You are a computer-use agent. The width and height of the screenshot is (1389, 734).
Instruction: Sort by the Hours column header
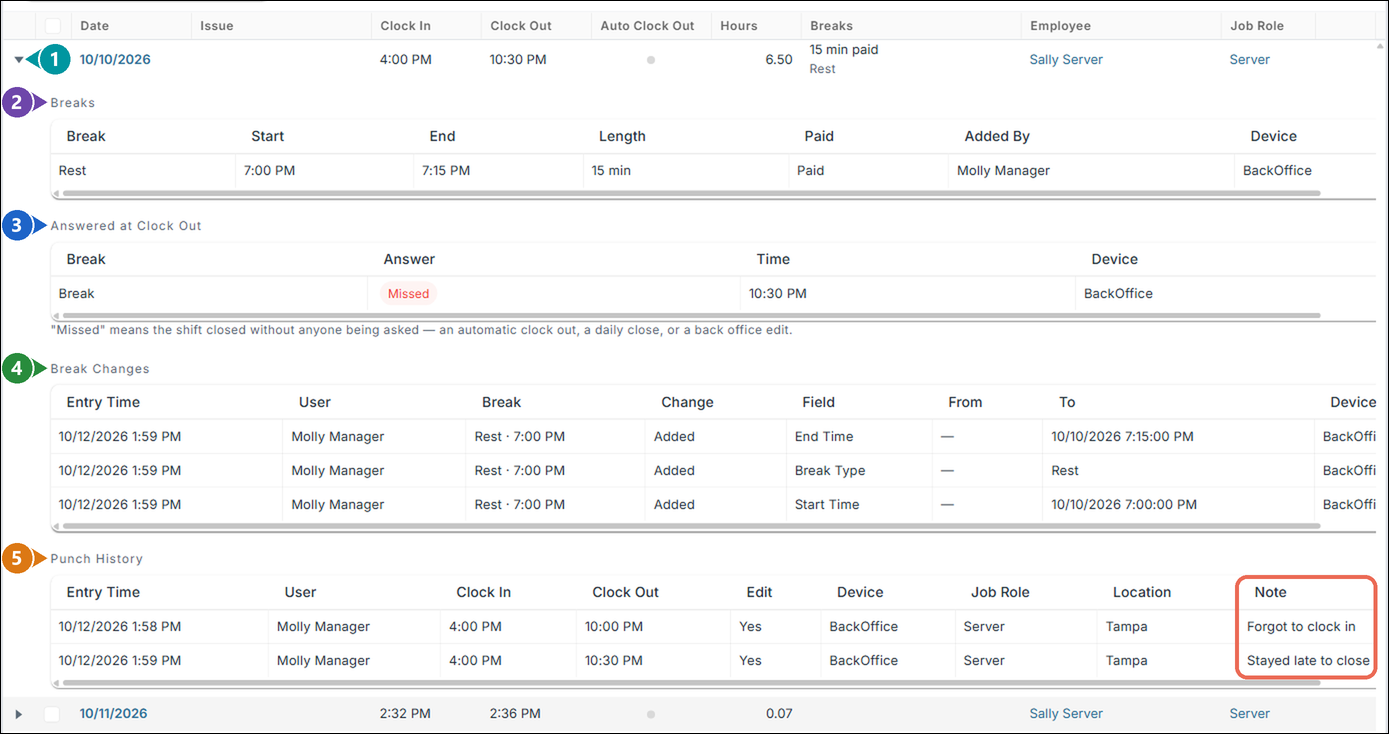739,26
